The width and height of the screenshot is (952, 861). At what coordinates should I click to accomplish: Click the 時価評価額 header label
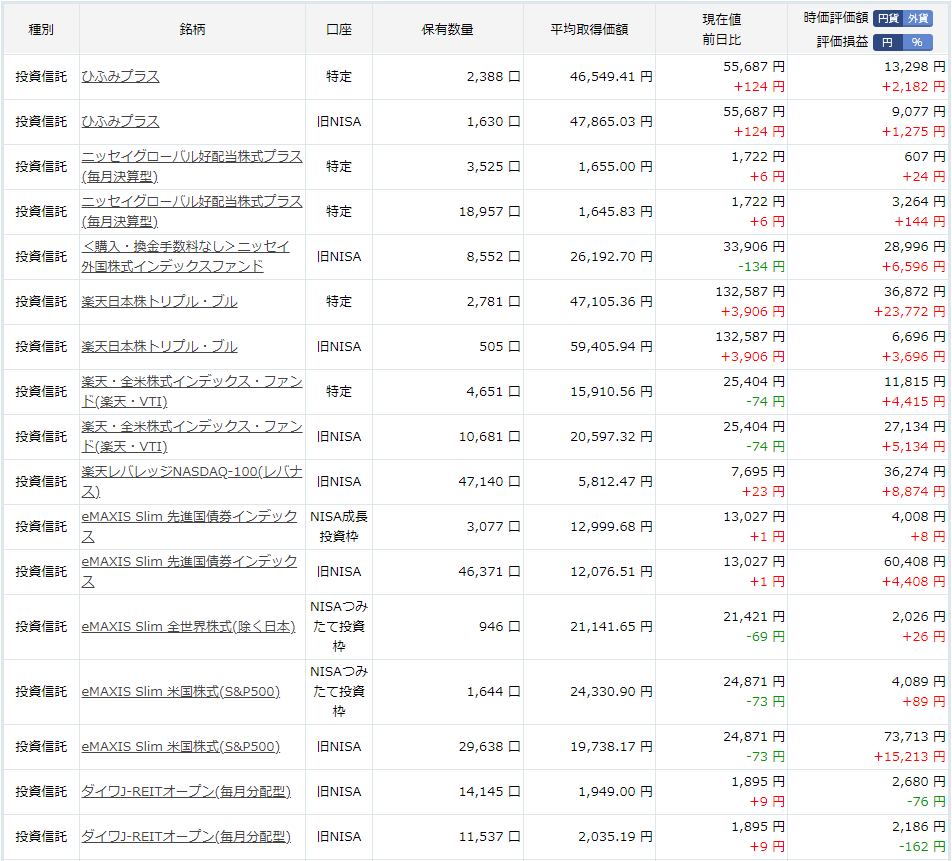[836, 18]
